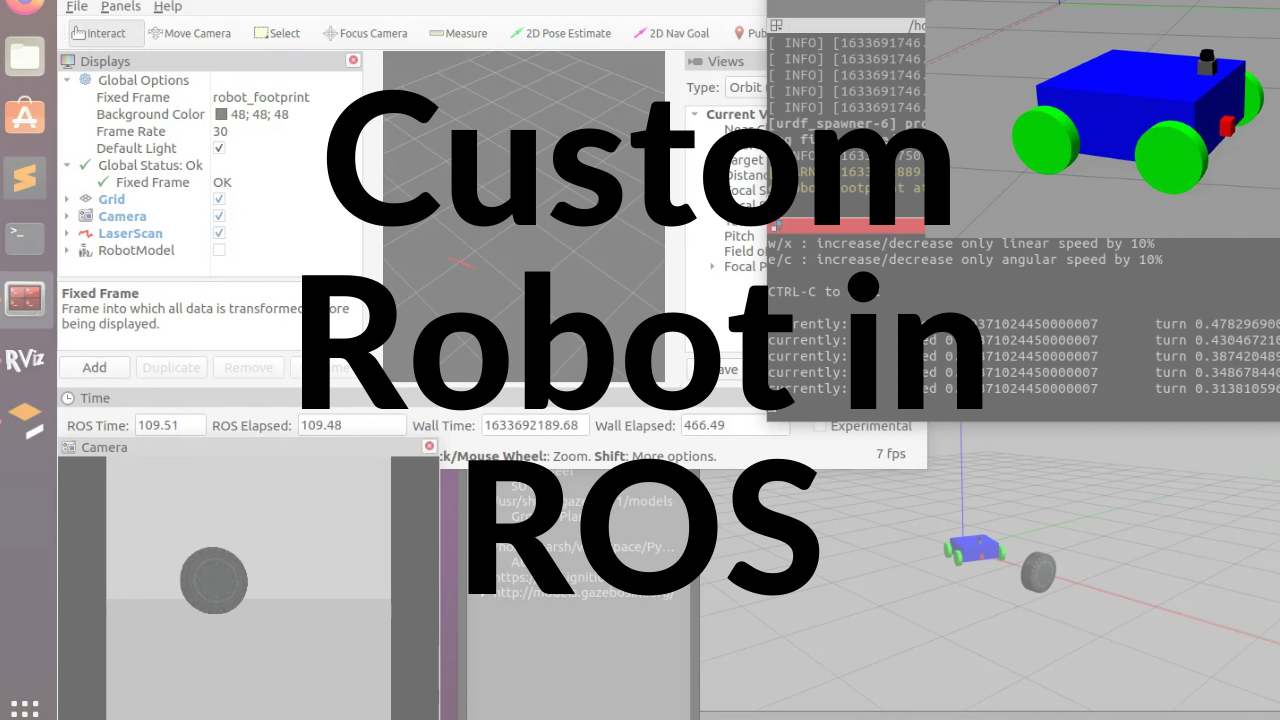
Task: Expand the Focal Point property
Action: 712,266
